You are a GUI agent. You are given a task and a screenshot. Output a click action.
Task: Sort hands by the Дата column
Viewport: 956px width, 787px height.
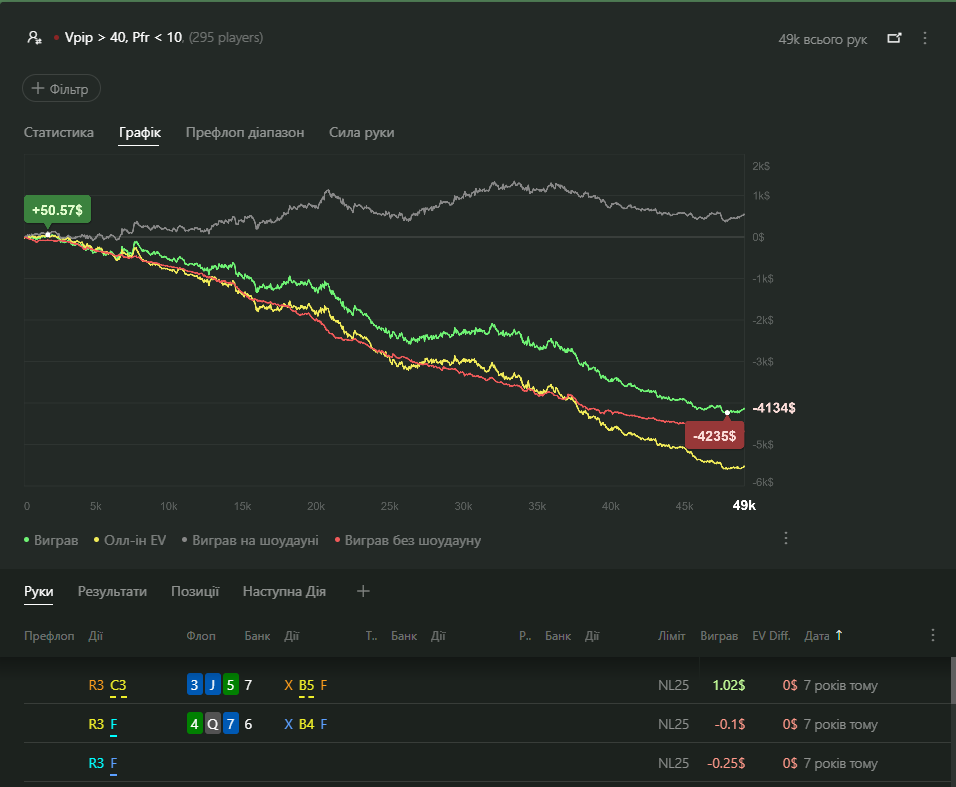pyautogui.click(x=816, y=636)
